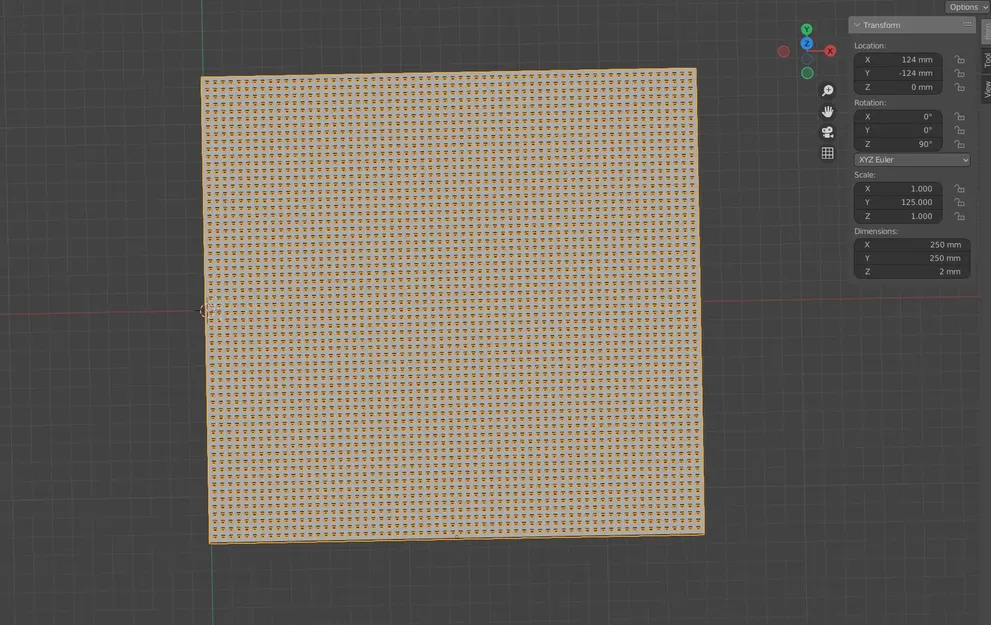Activate the hand pan icon
Image resolution: width=991 pixels, height=625 pixels.
(826, 110)
